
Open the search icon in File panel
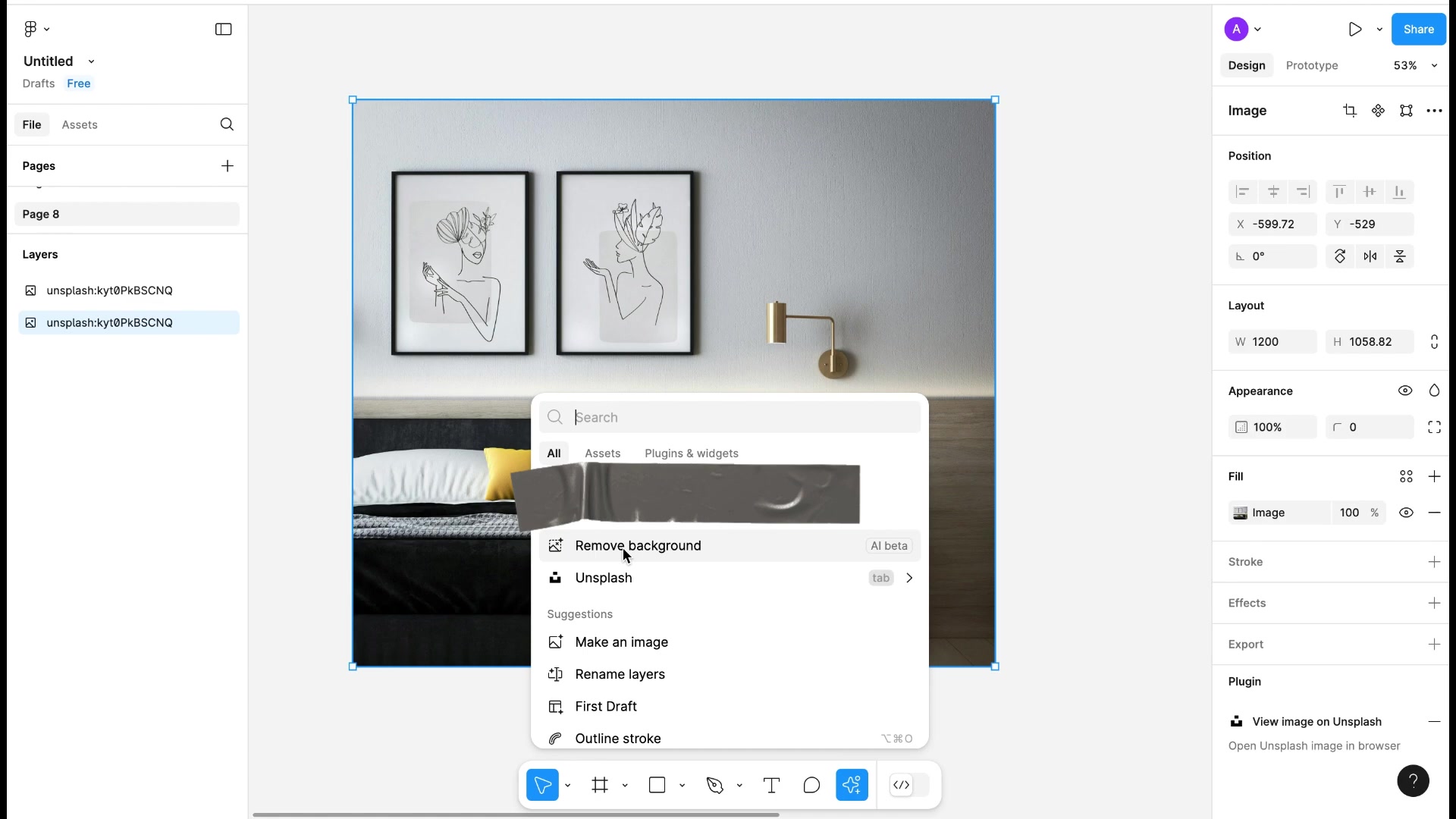[227, 124]
